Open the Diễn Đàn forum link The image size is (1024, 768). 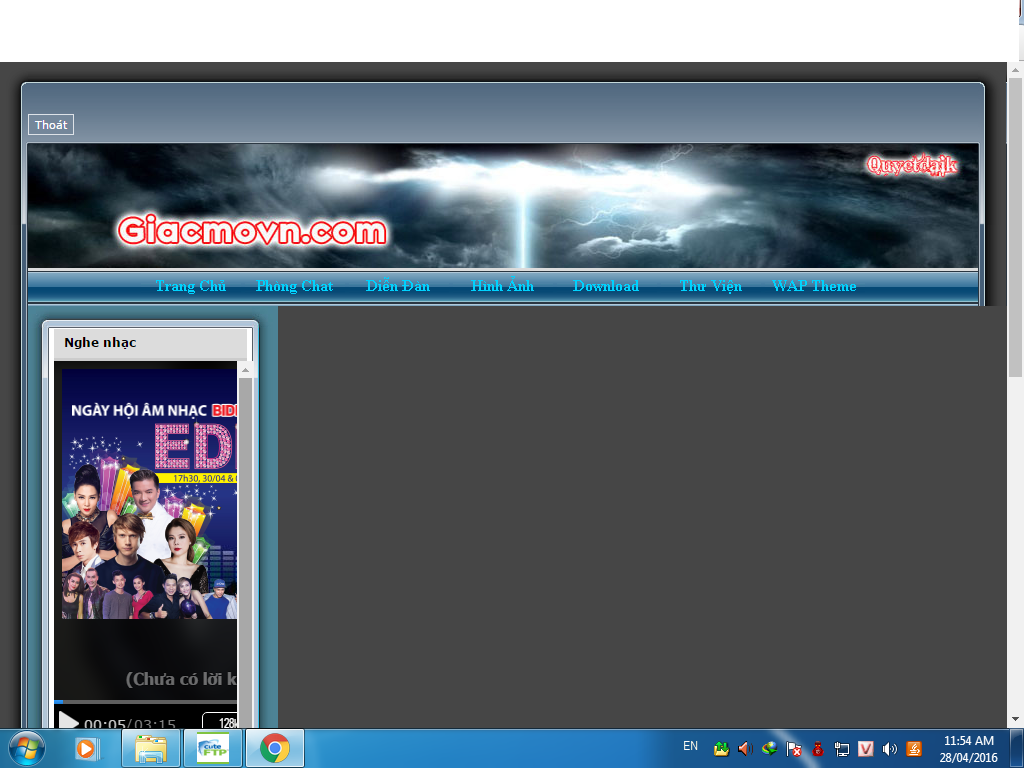click(x=398, y=286)
